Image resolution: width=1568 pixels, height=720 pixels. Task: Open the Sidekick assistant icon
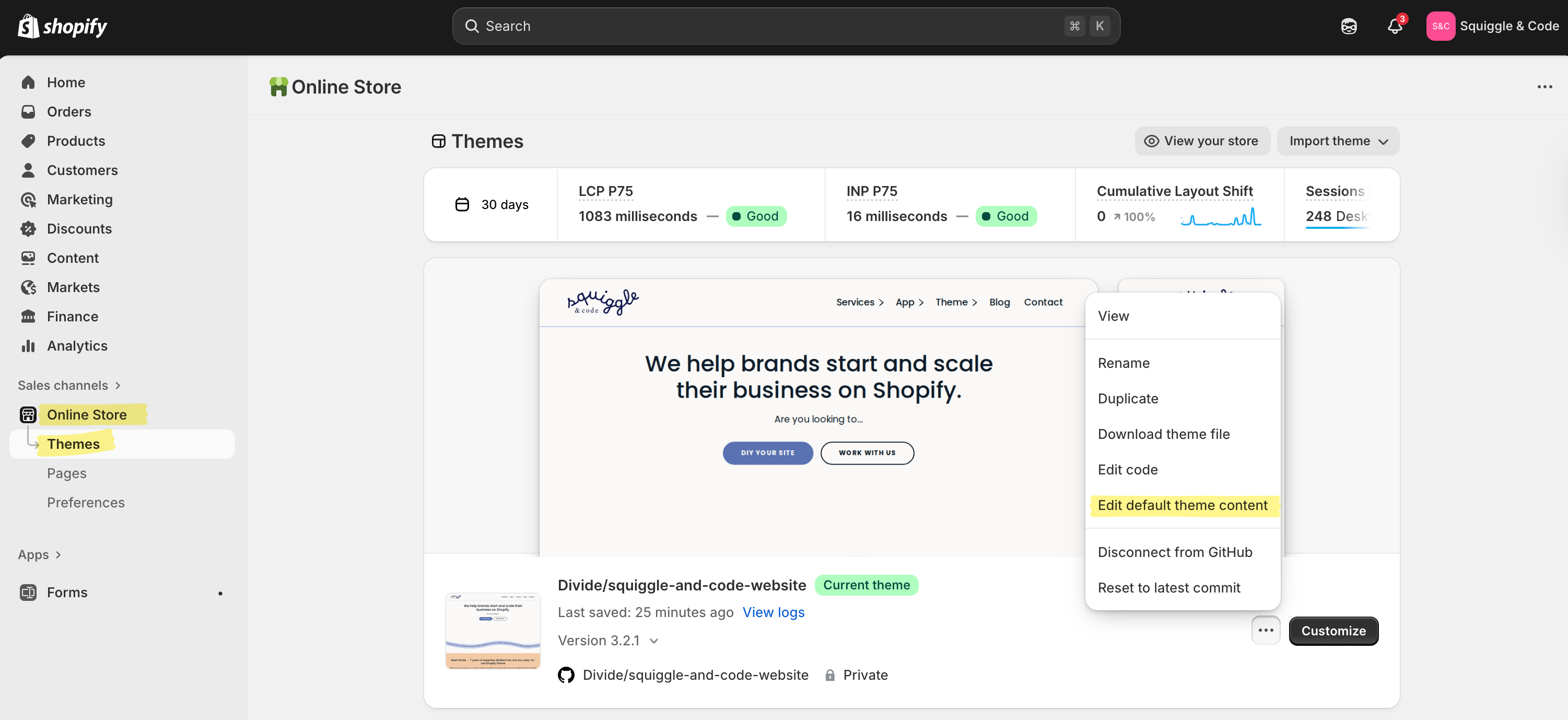[x=1349, y=26]
